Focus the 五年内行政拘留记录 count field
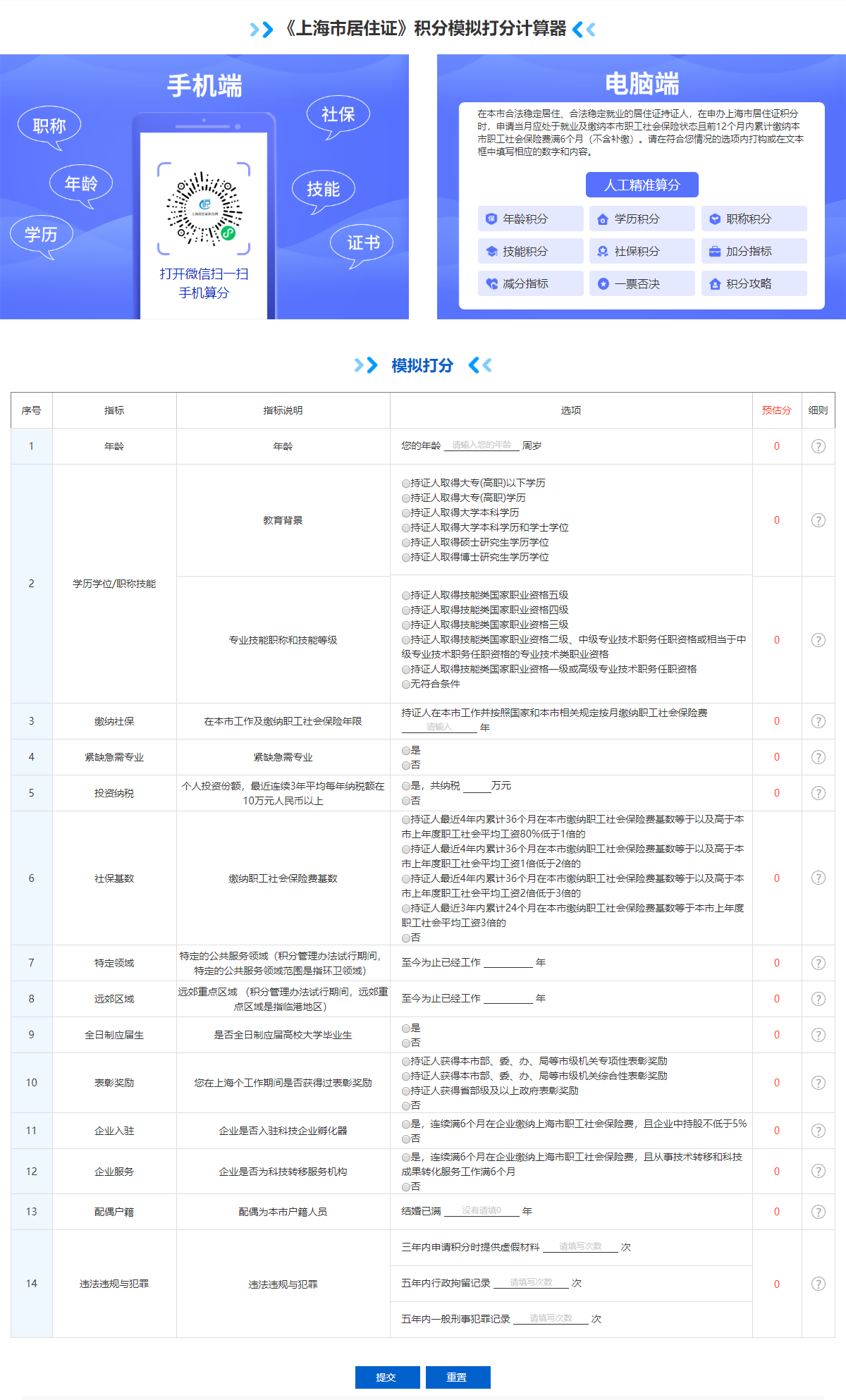Image resolution: width=846 pixels, height=1400 pixels. [531, 1283]
